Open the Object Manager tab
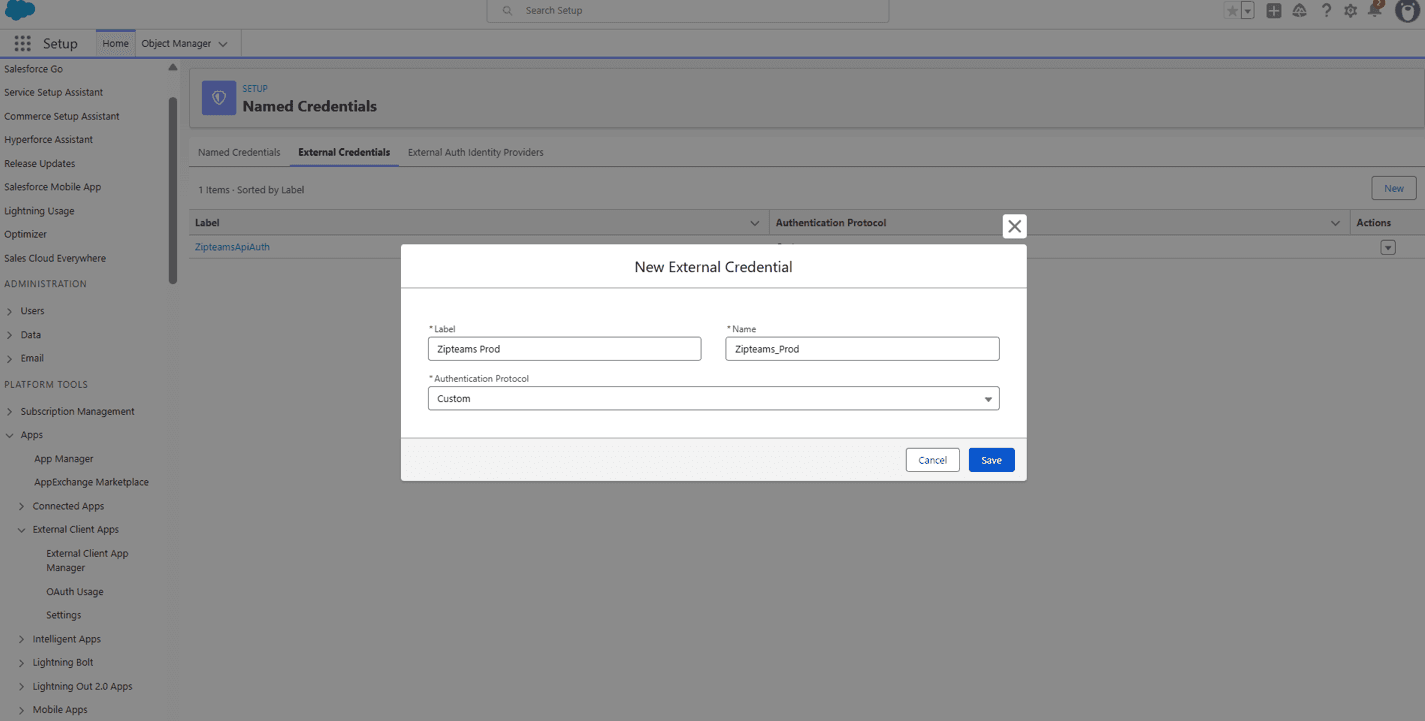This screenshot has height=721, width=1425. pos(176,44)
